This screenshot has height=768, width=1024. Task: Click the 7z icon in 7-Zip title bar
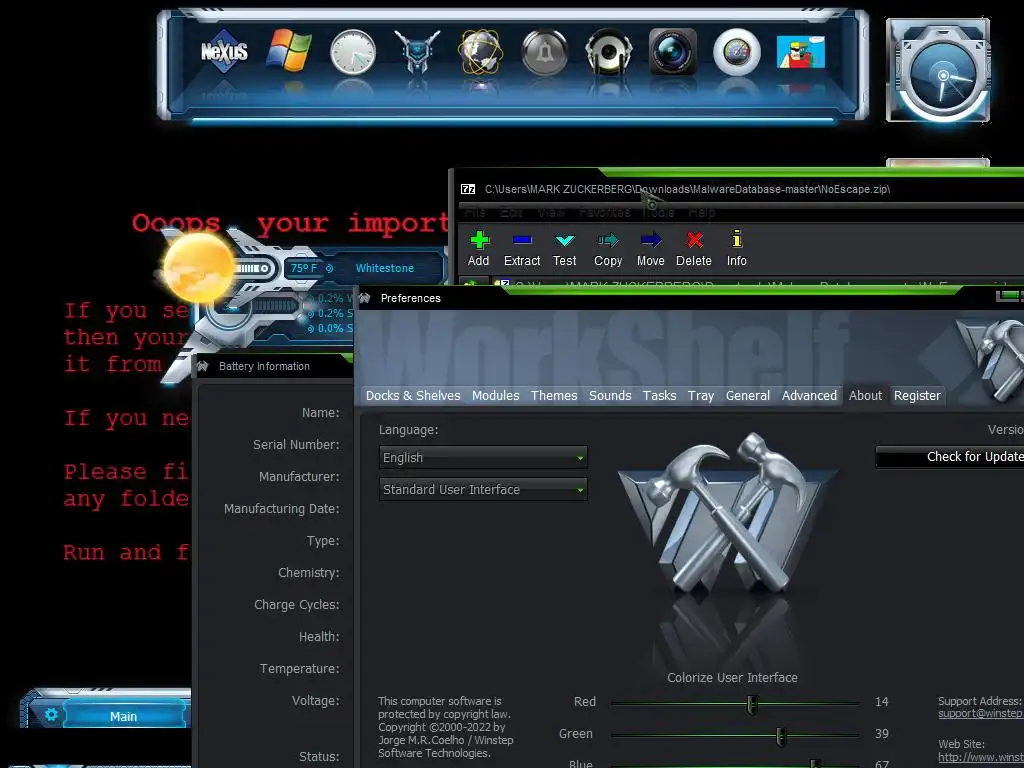click(x=468, y=189)
